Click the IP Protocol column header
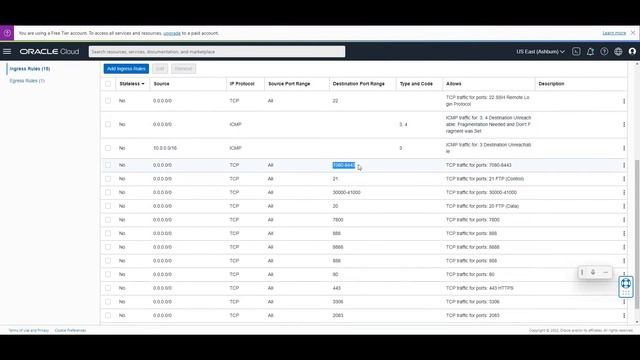 242,84
